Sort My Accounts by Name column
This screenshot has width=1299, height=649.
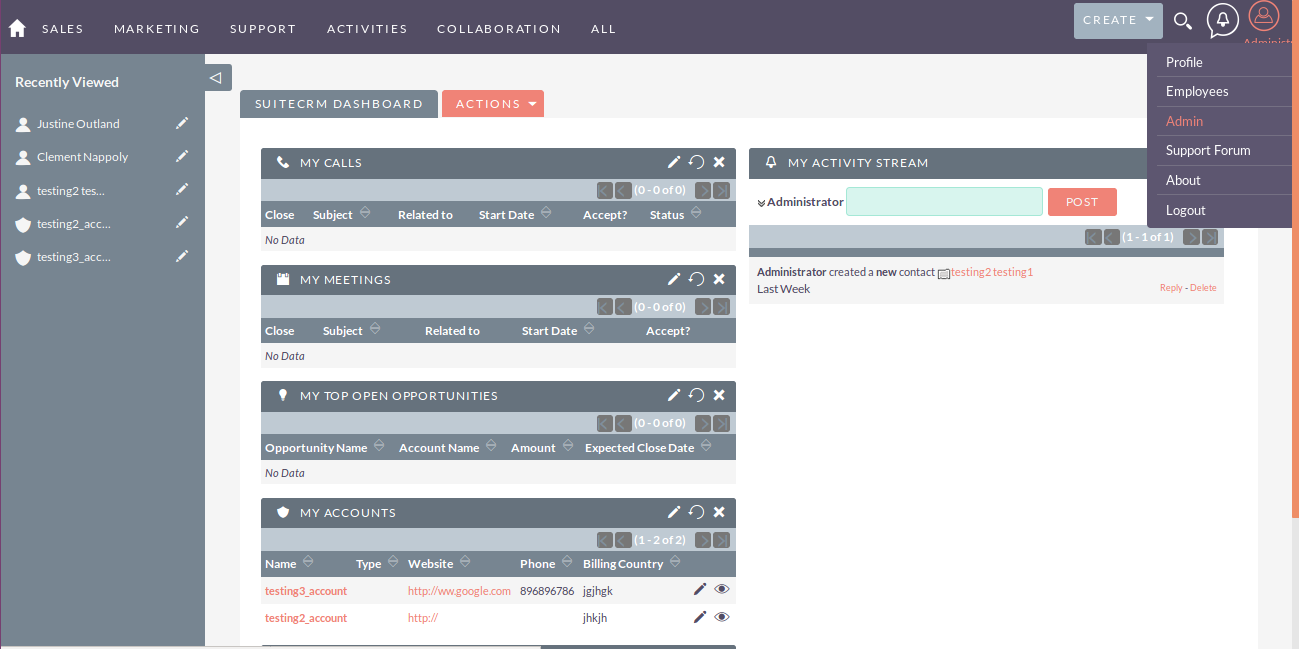click(308, 562)
